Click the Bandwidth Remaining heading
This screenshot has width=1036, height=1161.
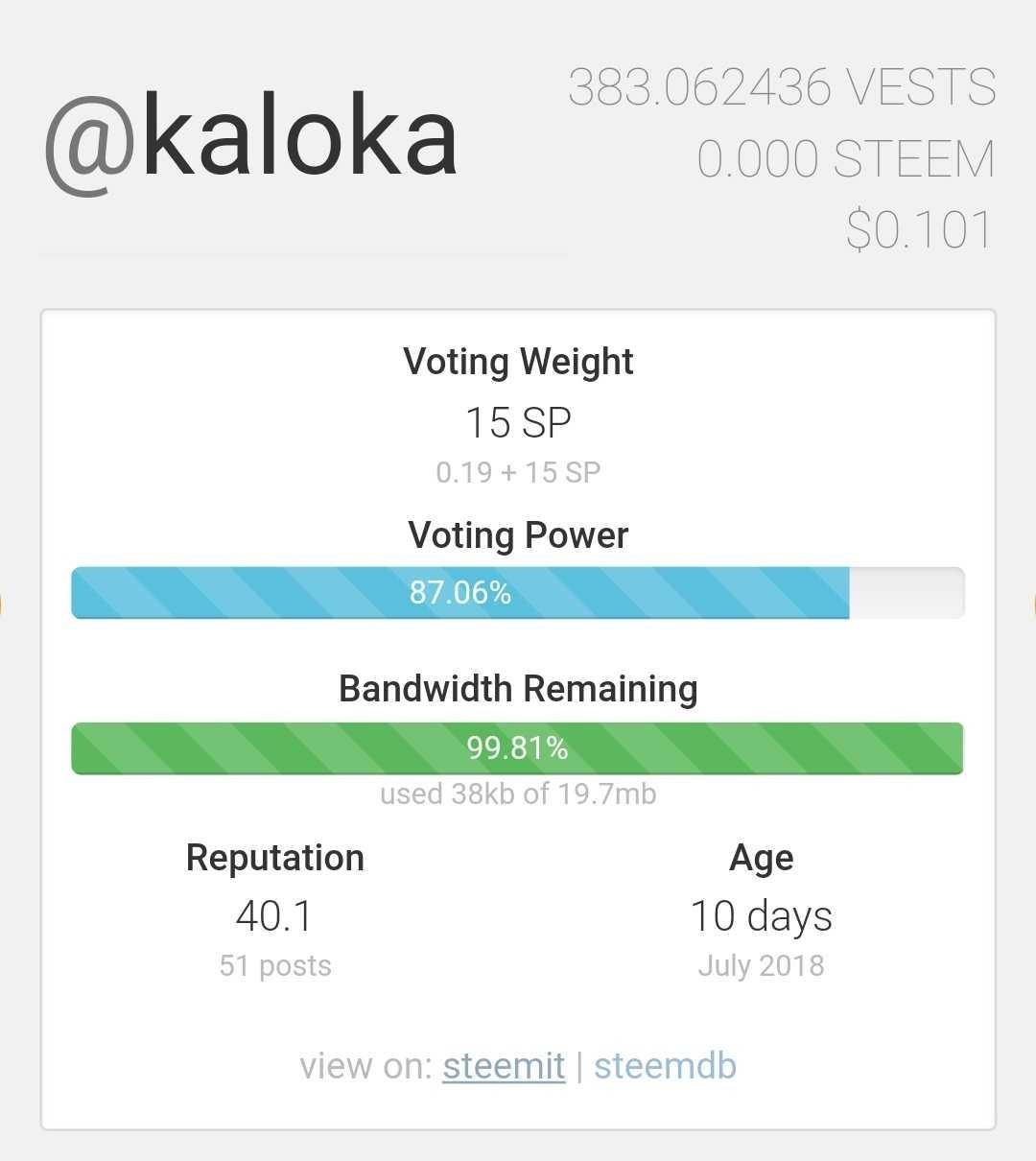(518, 689)
